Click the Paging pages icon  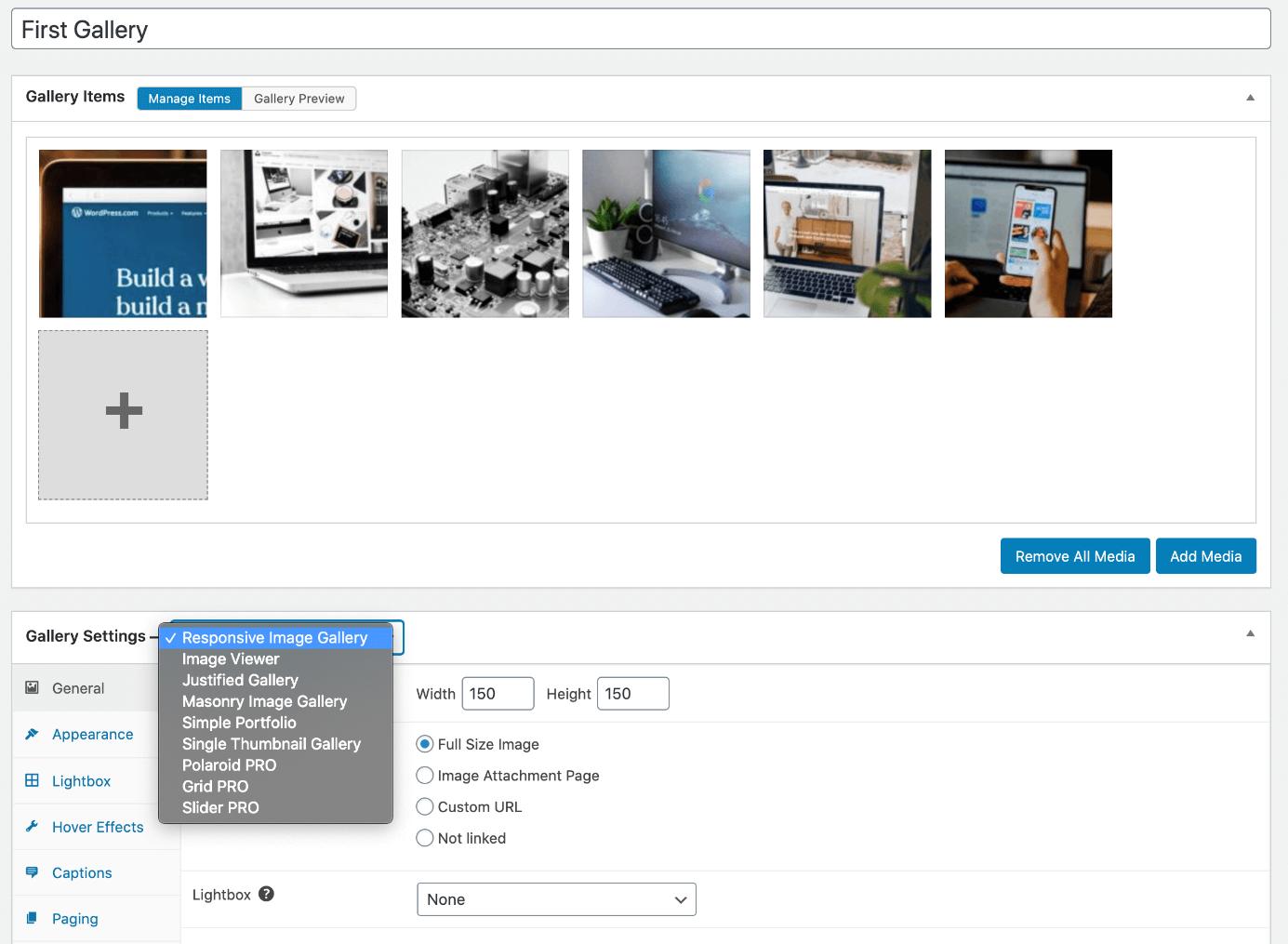point(32,918)
